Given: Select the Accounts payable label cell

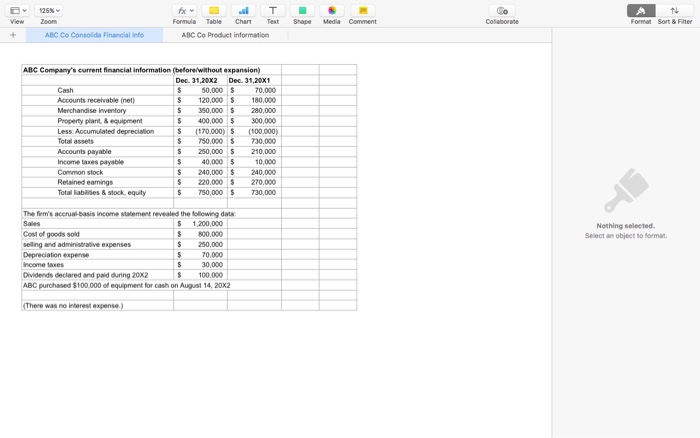Looking at the screenshot, I should click(98, 151).
